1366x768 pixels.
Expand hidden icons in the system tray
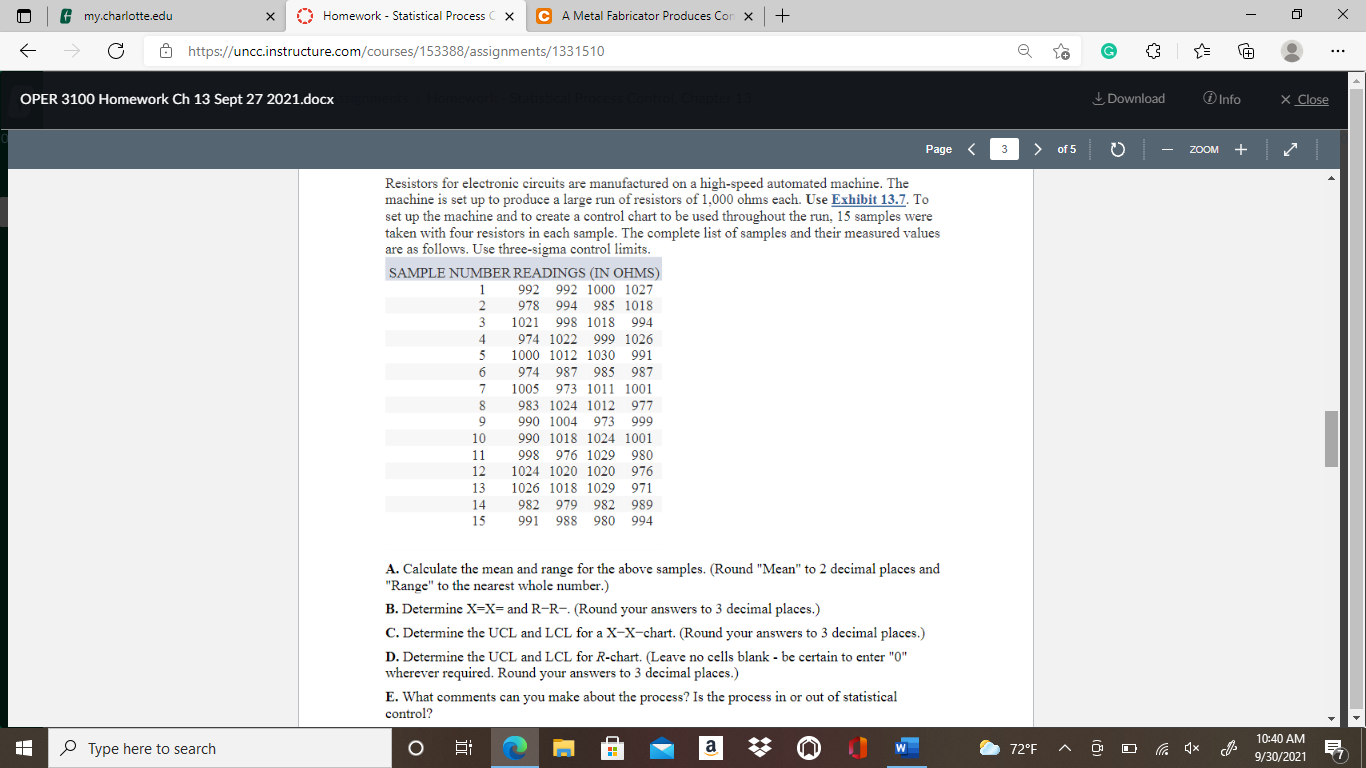click(x=1067, y=747)
